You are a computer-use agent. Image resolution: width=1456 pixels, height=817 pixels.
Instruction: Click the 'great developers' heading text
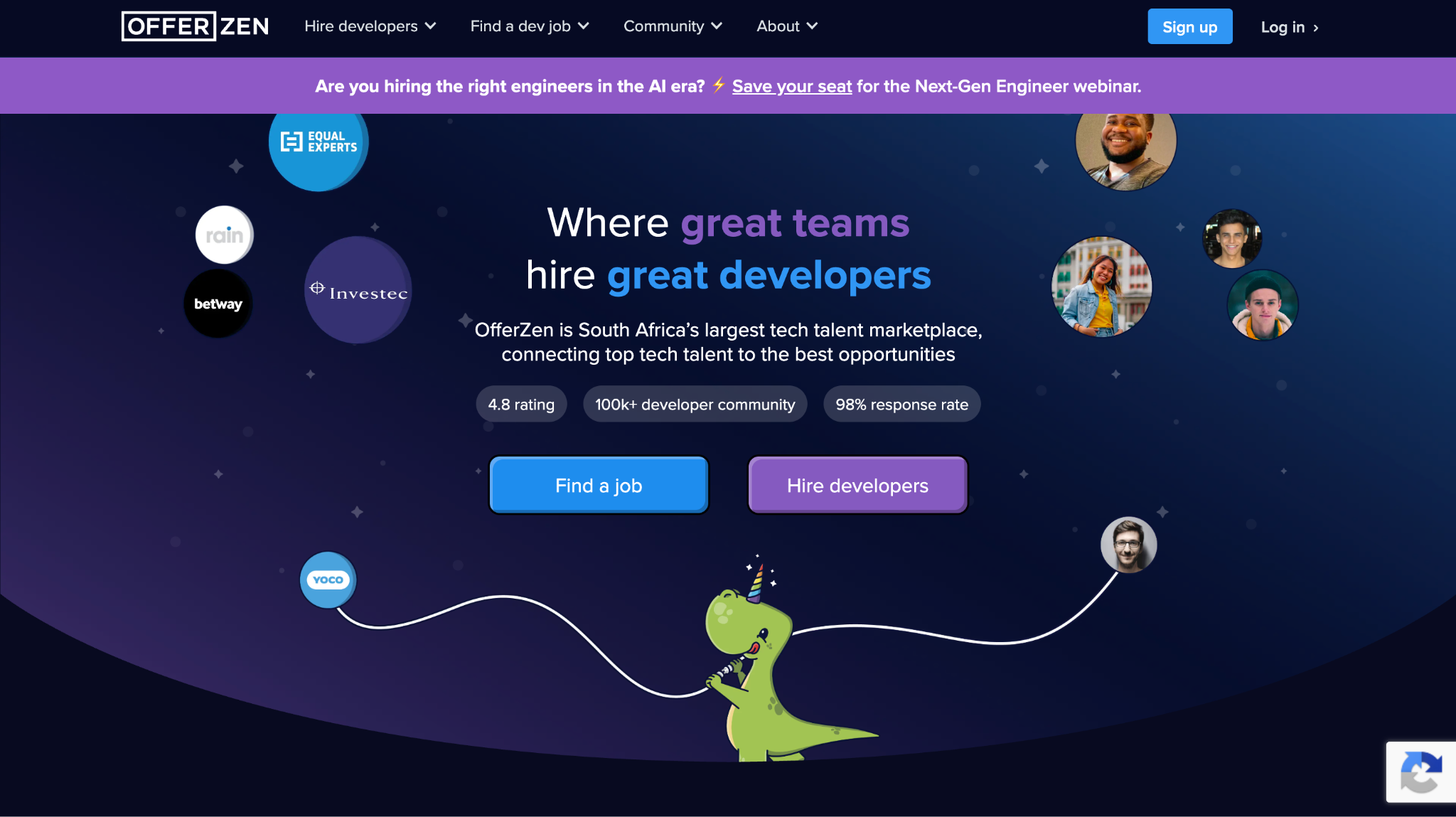coord(769,276)
